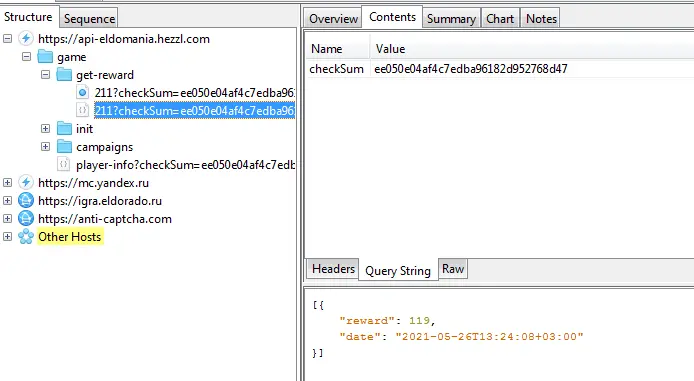
Task: Expand the anti-captcha.com host node
Action: pyautogui.click(x=8, y=219)
